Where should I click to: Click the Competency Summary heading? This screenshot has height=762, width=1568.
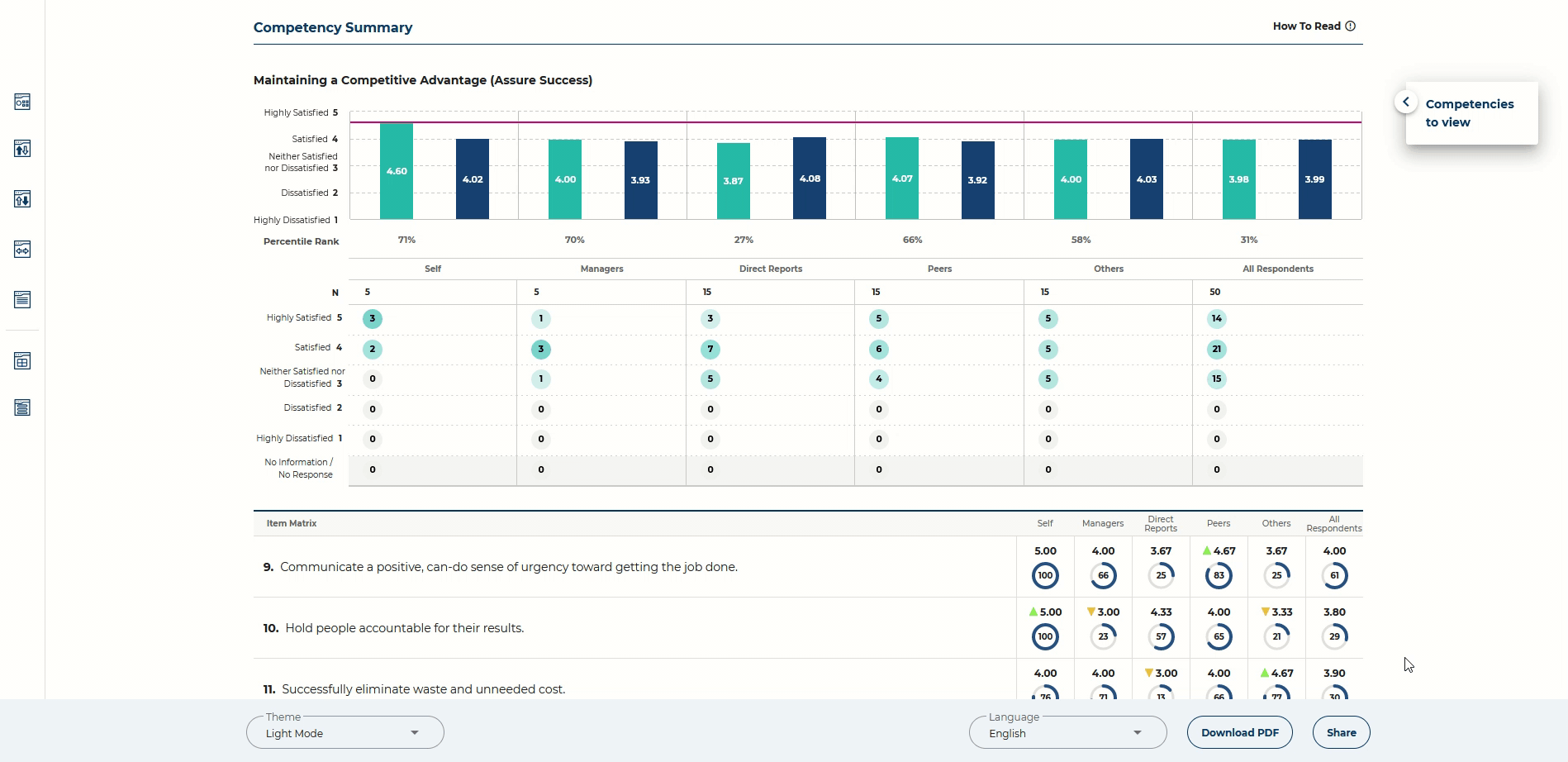[333, 27]
